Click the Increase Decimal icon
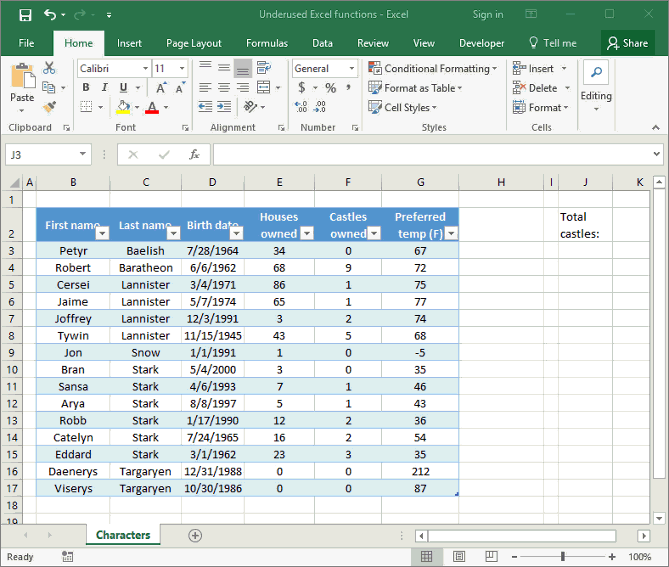The image size is (669, 567). point(301,107)
